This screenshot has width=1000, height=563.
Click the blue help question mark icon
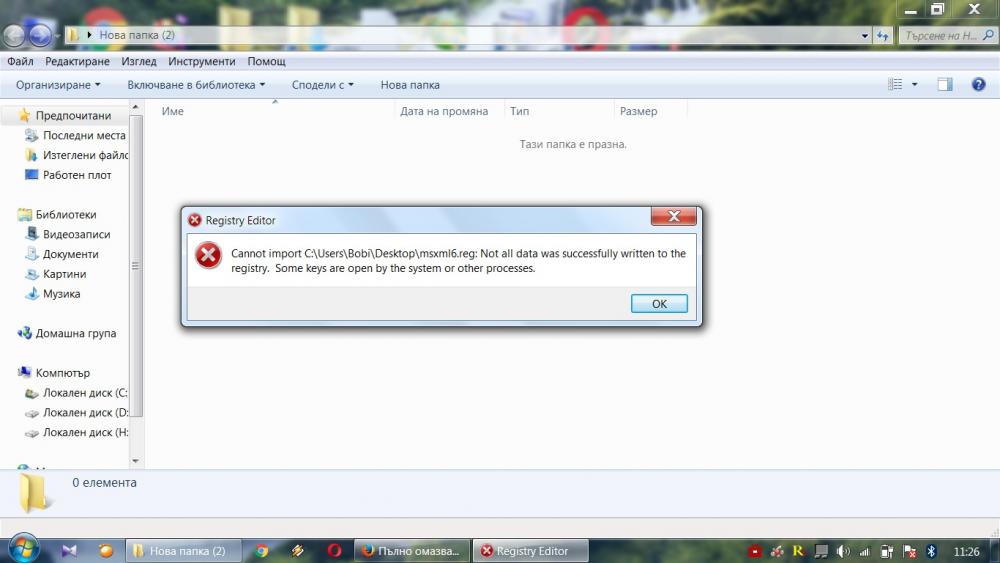[978, 84]
